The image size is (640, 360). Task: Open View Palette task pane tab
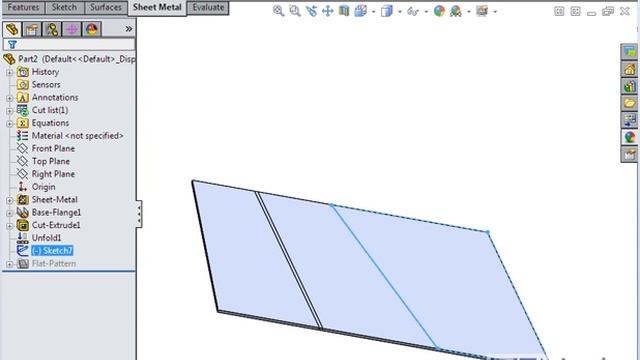click(629, 120)
